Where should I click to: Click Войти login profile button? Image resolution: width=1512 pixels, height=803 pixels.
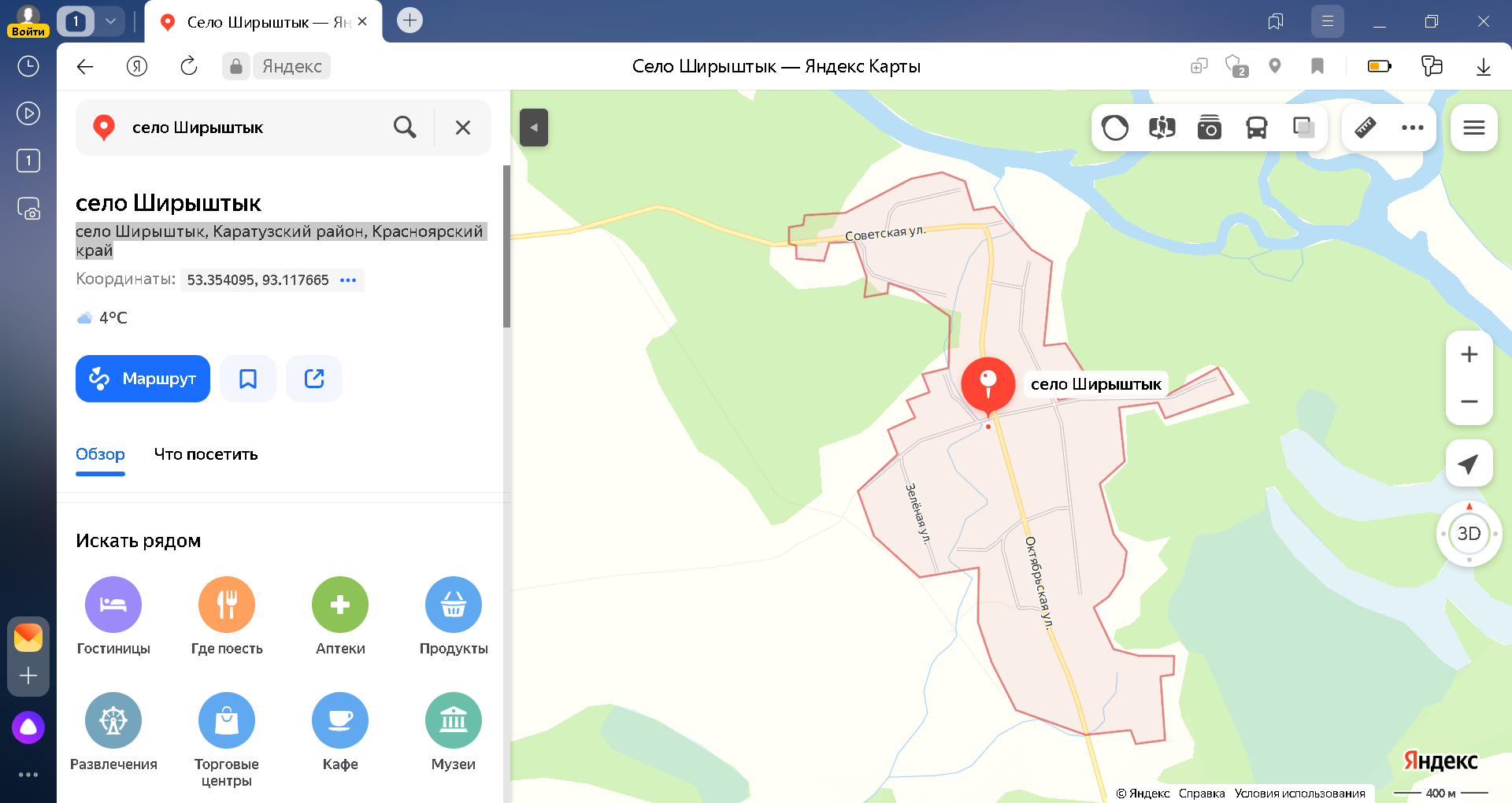click(x=28, y=22)
